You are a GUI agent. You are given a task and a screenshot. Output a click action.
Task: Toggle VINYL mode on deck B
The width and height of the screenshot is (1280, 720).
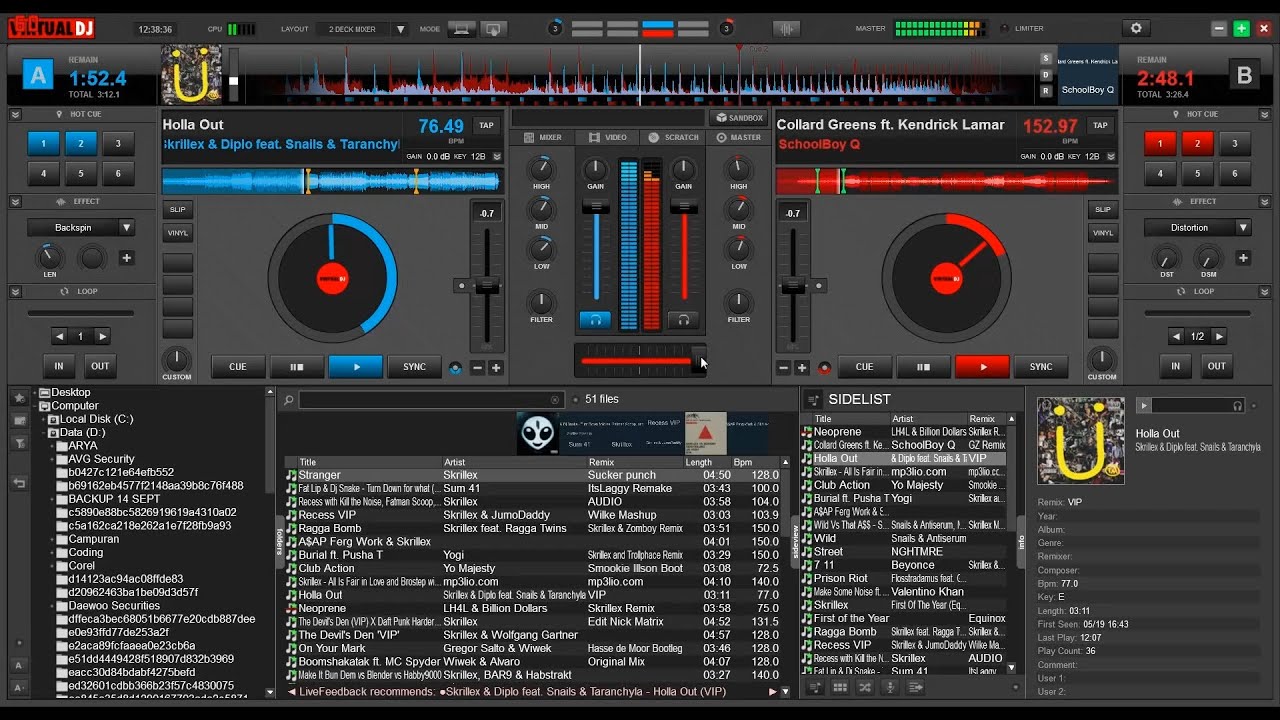coord(1103,233)
